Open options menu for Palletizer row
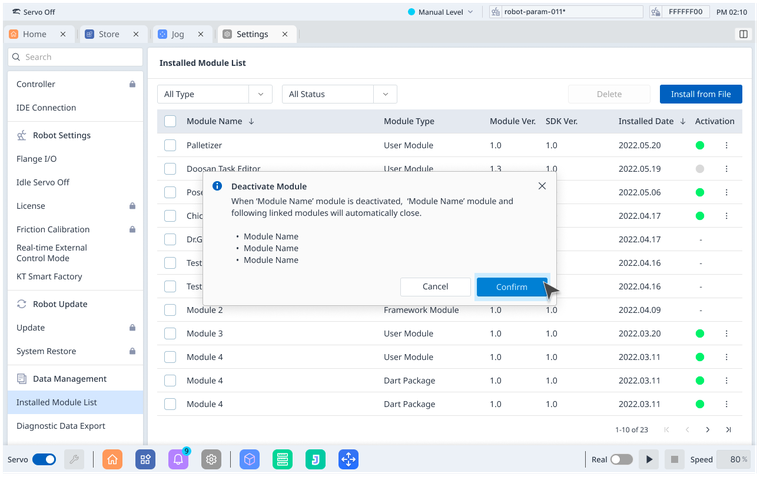Image resolution: width=760 pixels, height=477 pixels. [727, 145]
